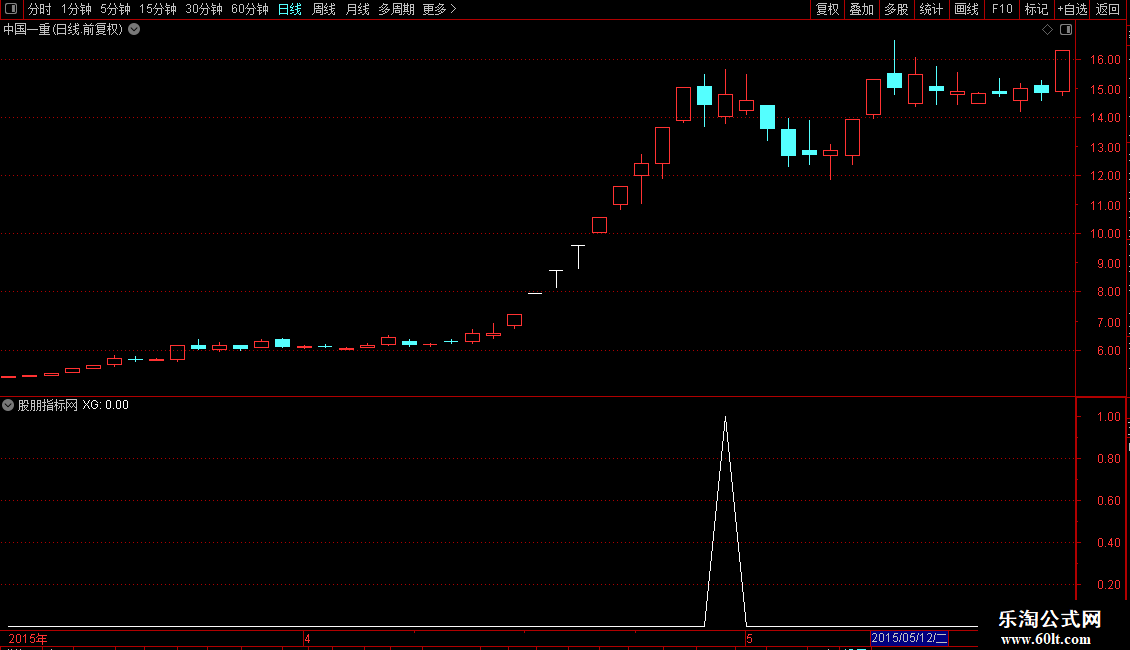Screen dimensions: 1130x650
Task: Click the 10.00 price axis label
Action: tap(1105, 233)
